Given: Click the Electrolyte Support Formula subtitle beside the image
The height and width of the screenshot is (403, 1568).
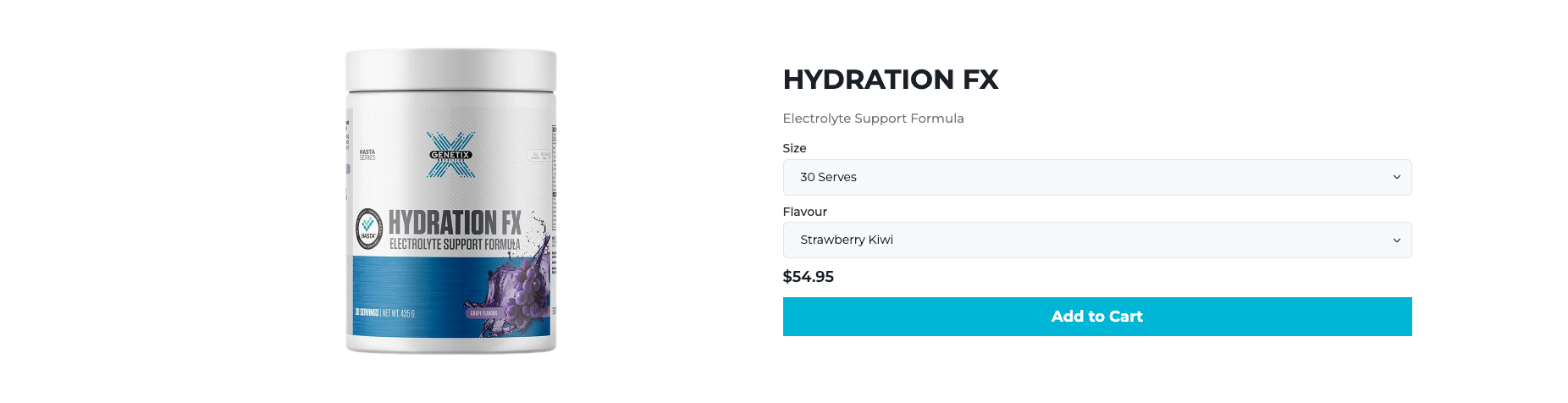Looking at the screenshot, I should 873,119.
